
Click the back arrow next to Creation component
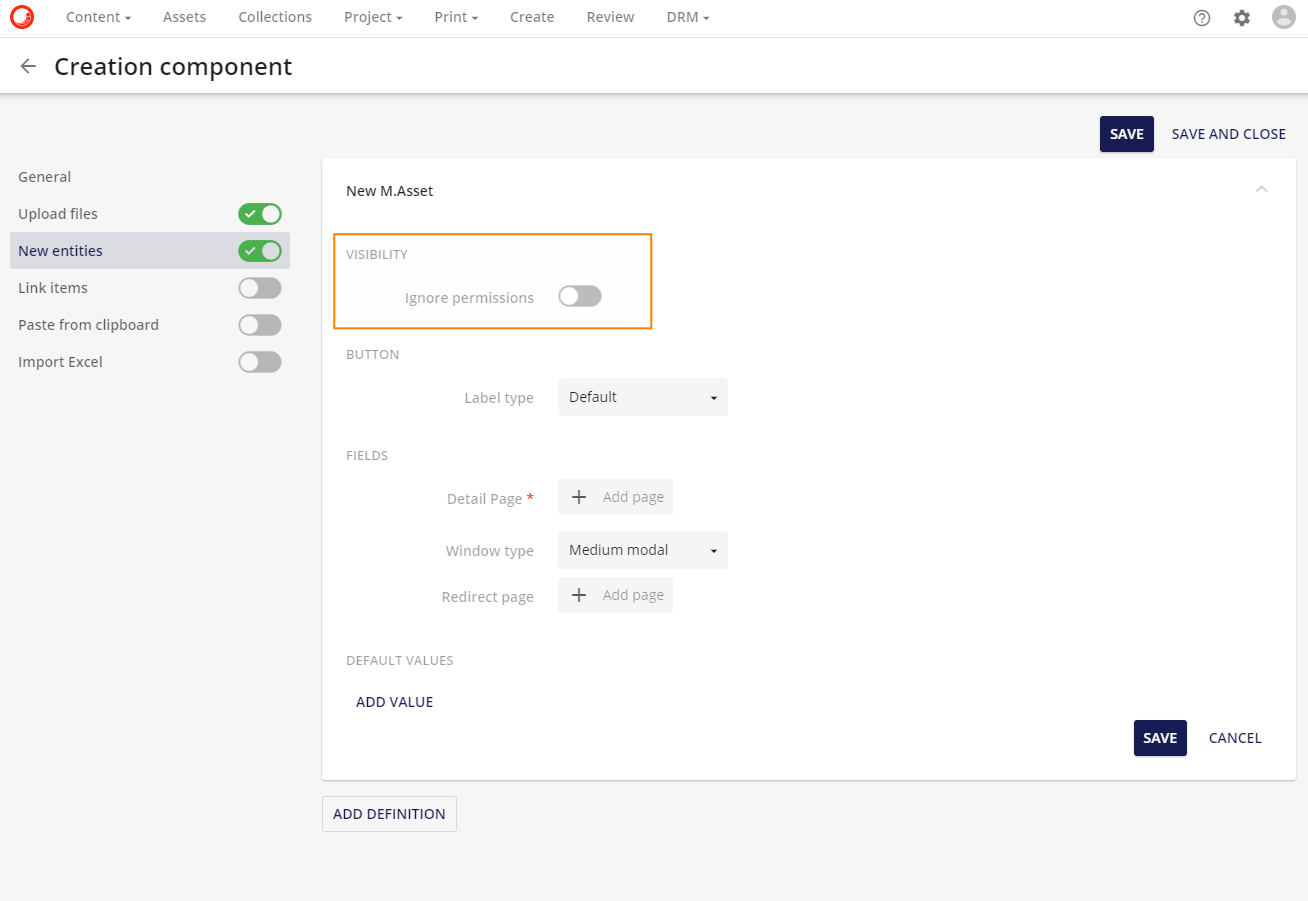27,66
